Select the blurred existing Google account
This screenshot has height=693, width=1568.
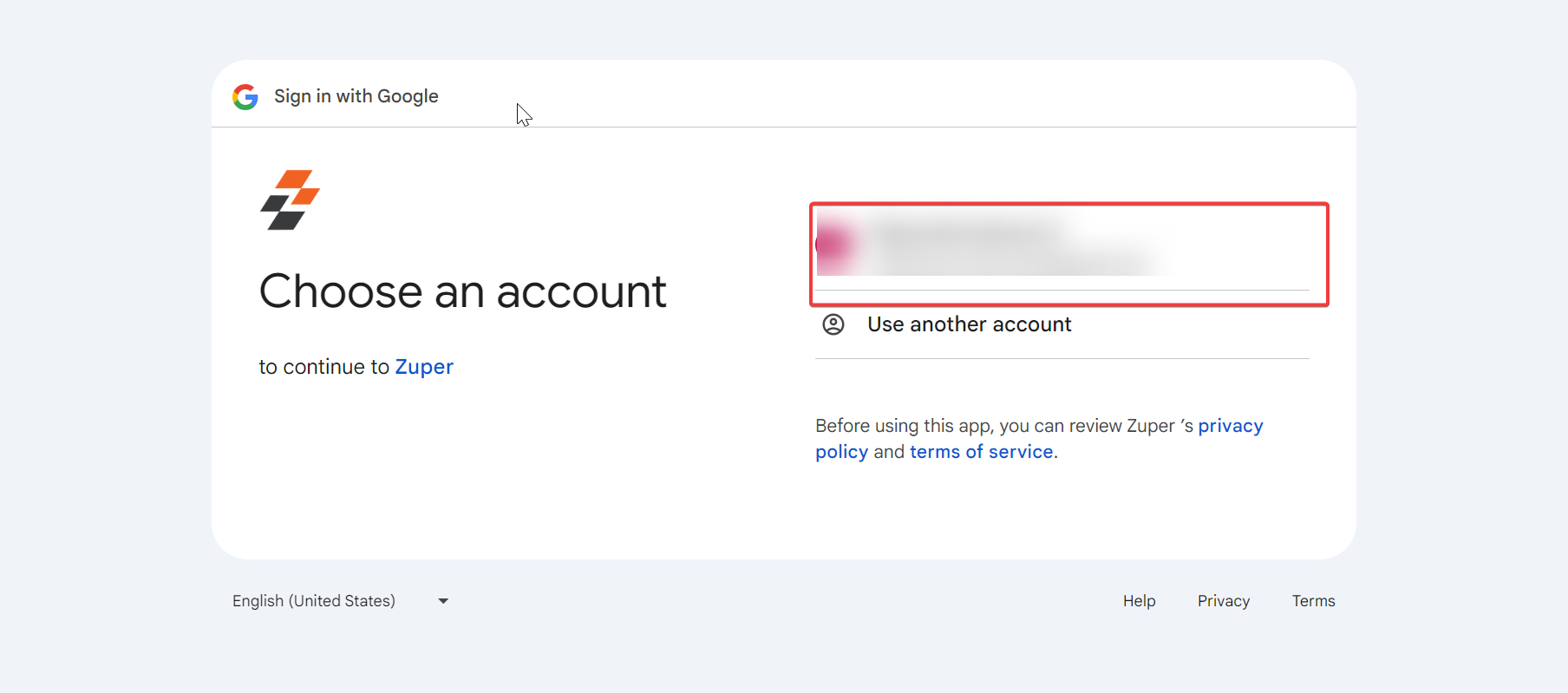pos(1062,247)
